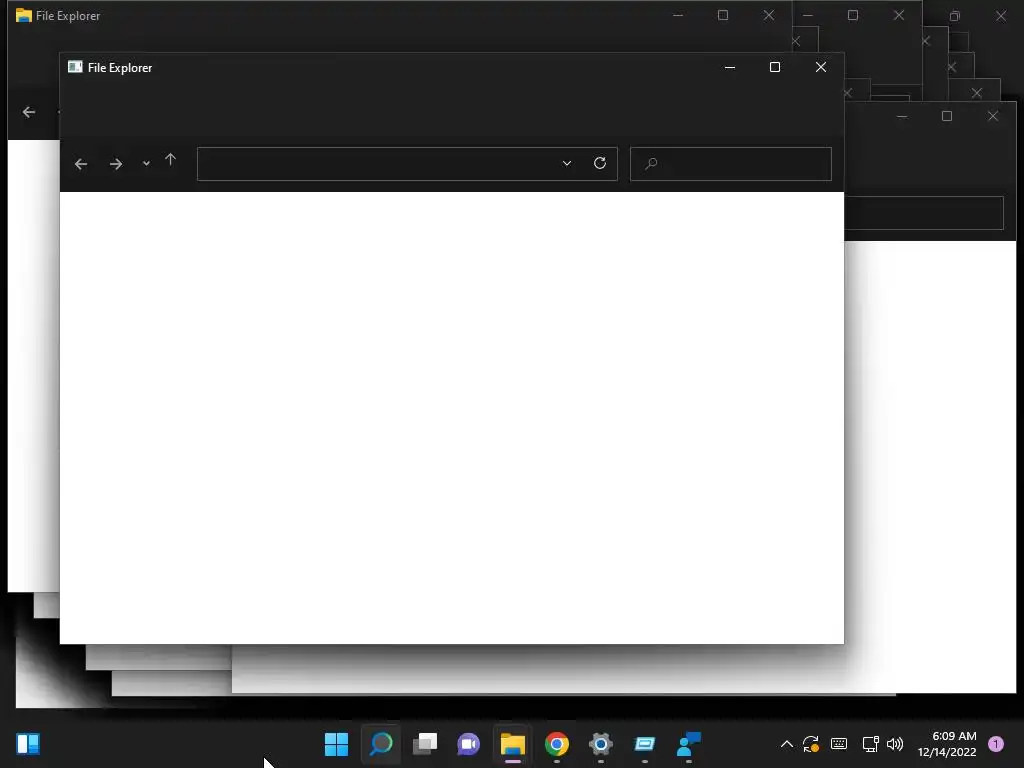The height and width of the screenshot is (768, 1024).
Task: Open Settings gear on taskbar
Action: (600, 744)
